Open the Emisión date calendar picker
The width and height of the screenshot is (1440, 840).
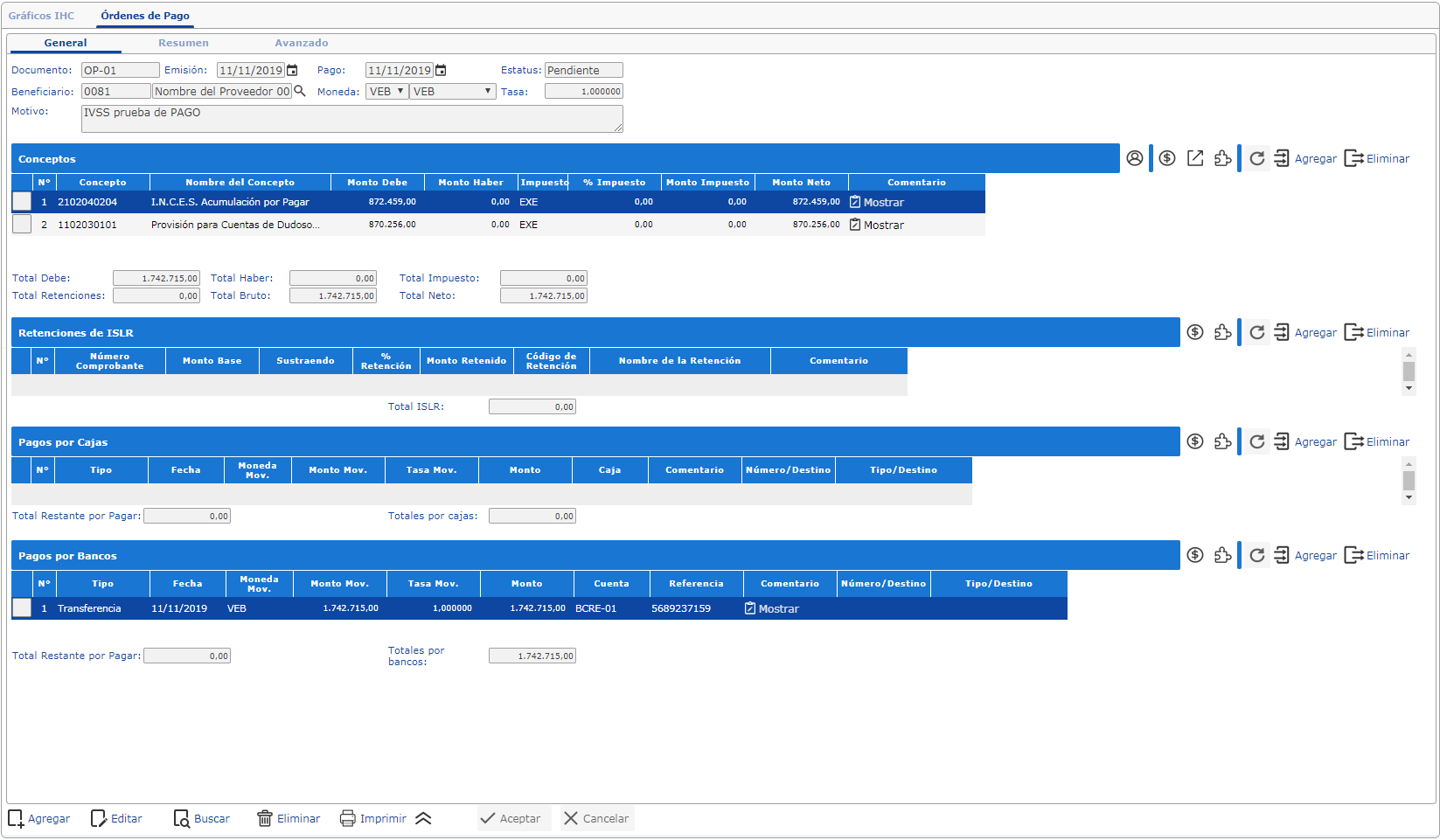pyautogui.click(x=293, y=70)
